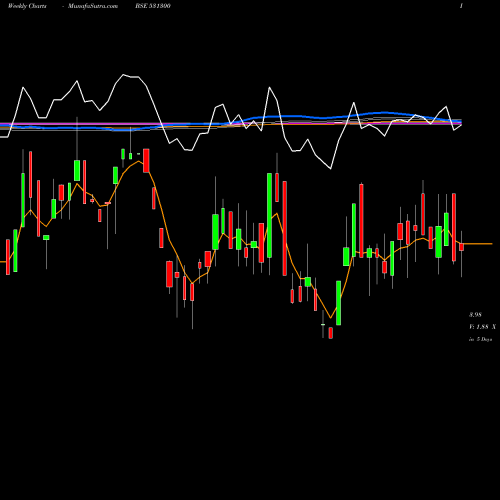This screenshot has width=500, height=500.
Task: Click the white indicator line's highest peak
Action: tap(123, 75)
